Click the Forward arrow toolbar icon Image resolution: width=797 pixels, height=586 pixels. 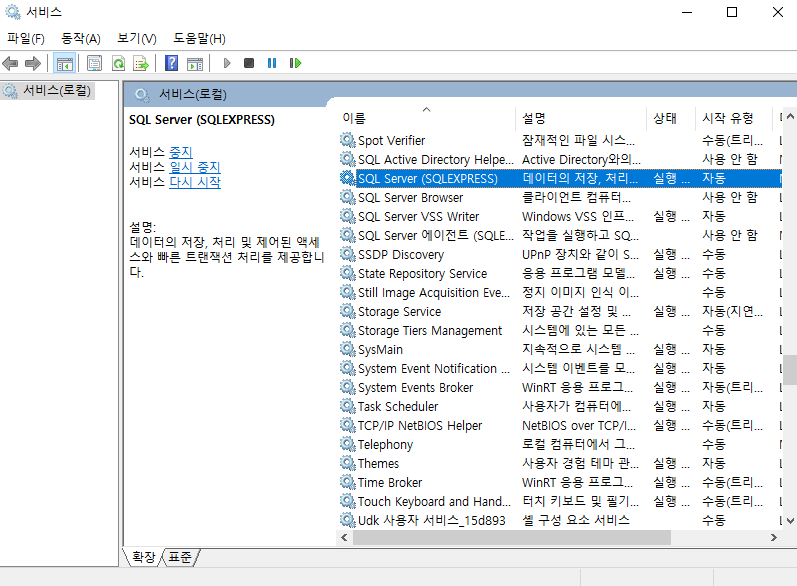tap(33, 64)
